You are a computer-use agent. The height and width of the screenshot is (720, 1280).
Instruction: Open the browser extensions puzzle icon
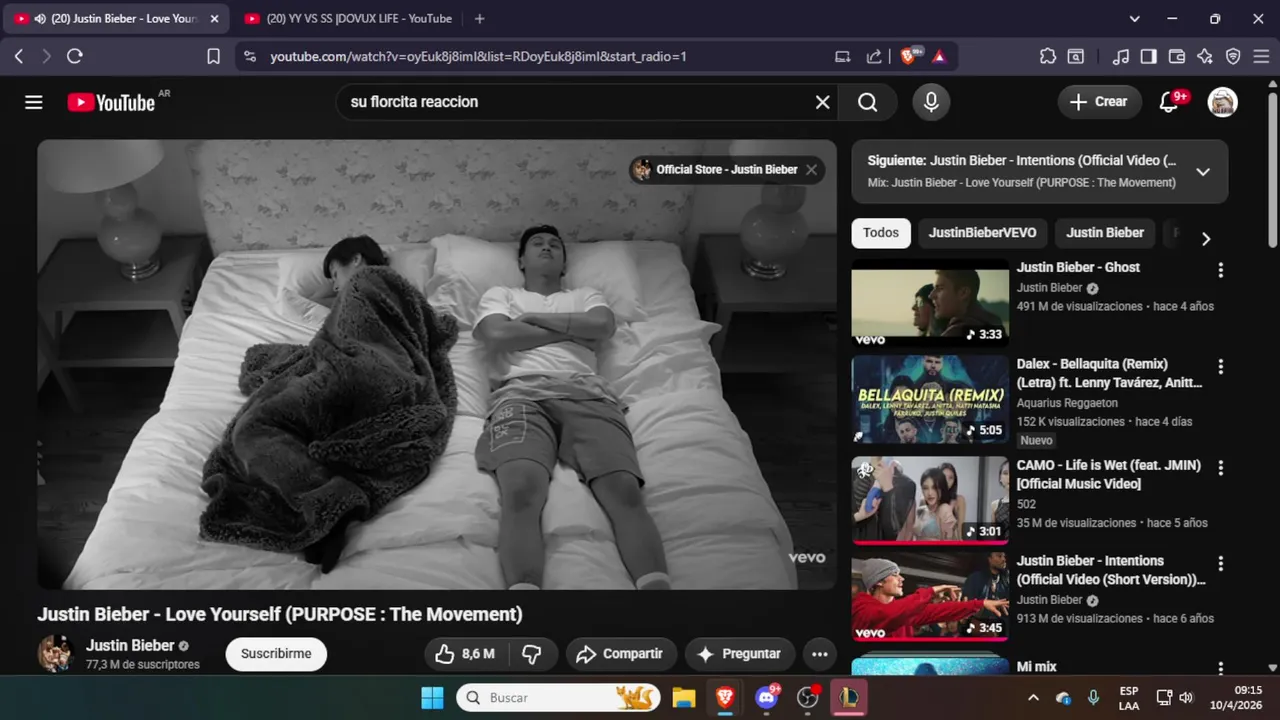click(x=1048, y=57)
